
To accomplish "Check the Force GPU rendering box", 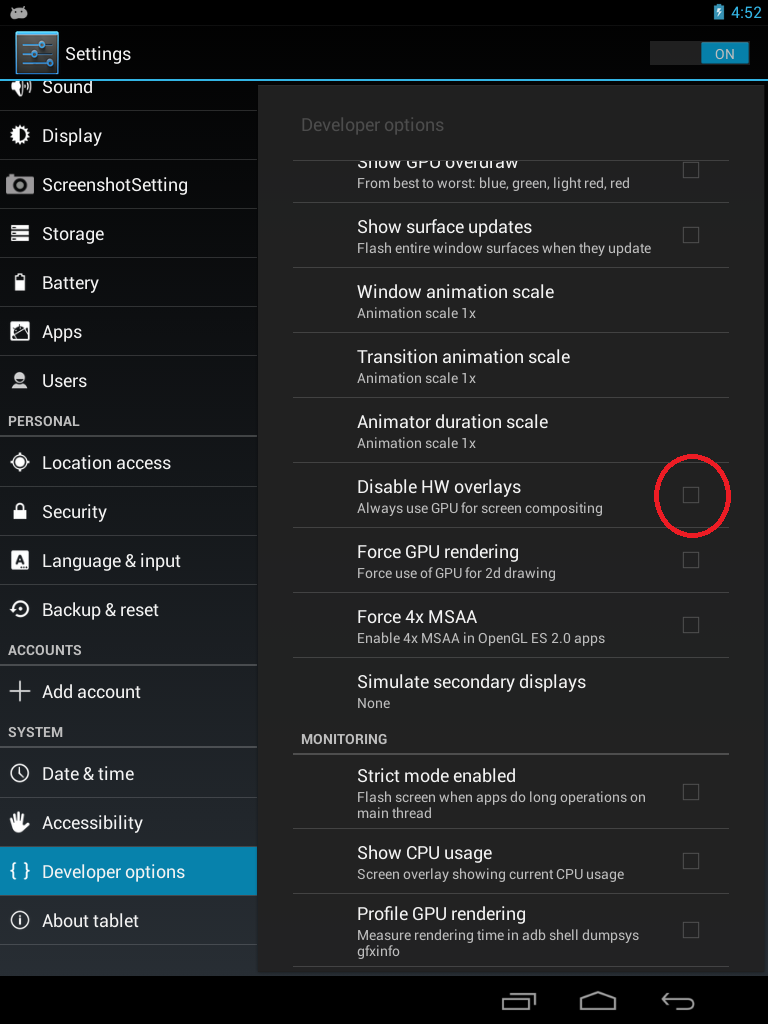I will [x=691, y=560].
